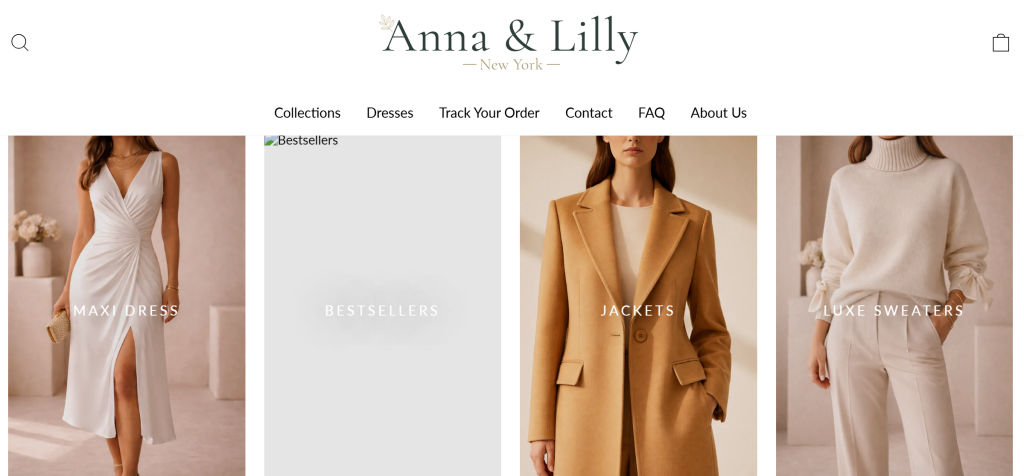1024x476 pixels.
Task: Click the BESTSELLERS collection label
Action: [x=382, y=311]
